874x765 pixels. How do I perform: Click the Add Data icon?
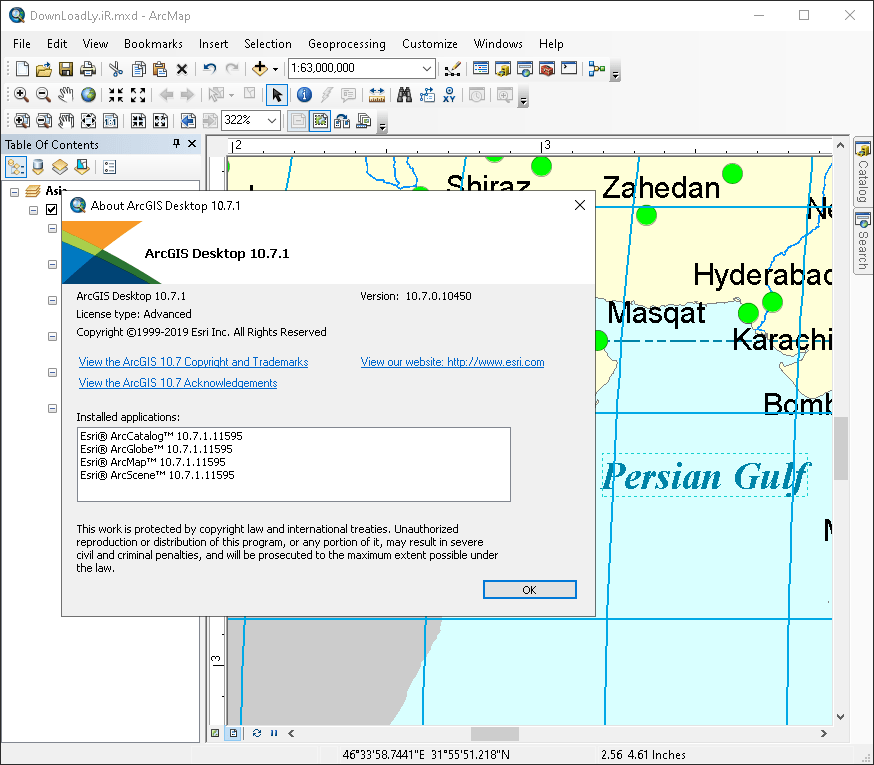[260, 69]
